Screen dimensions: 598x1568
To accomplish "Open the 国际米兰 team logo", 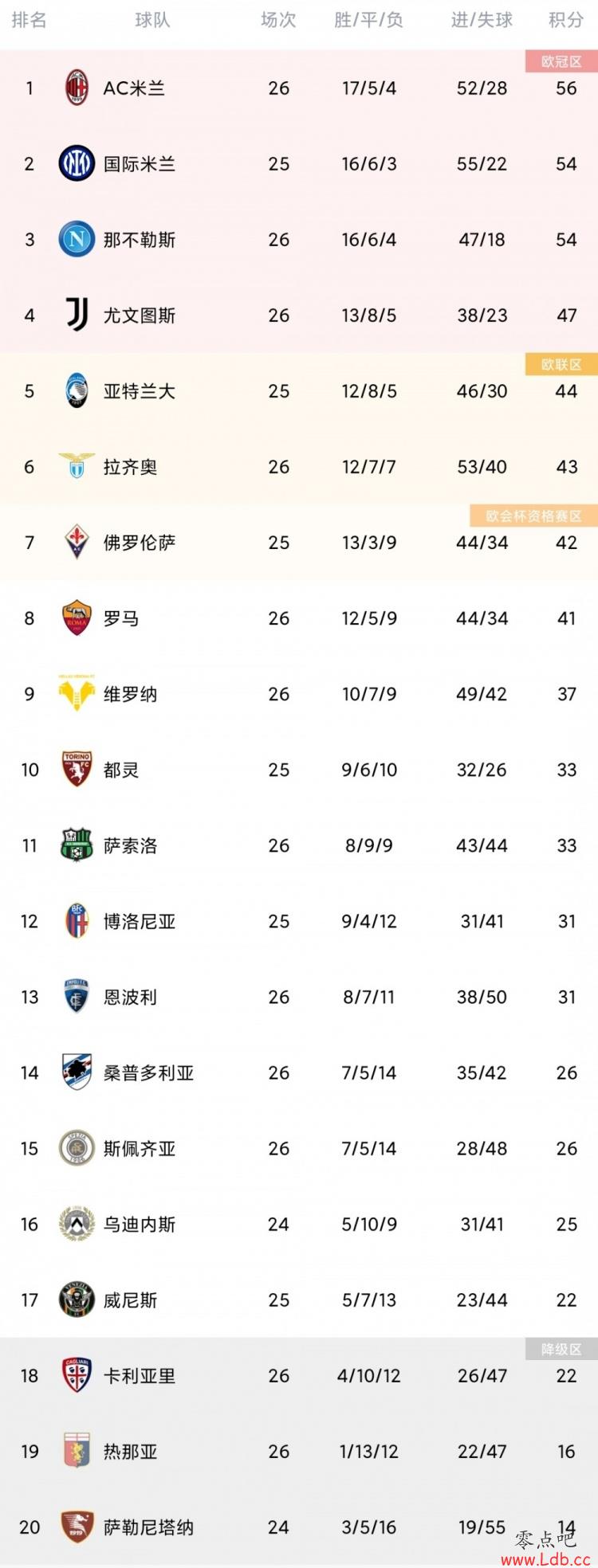I will (77, 163).
